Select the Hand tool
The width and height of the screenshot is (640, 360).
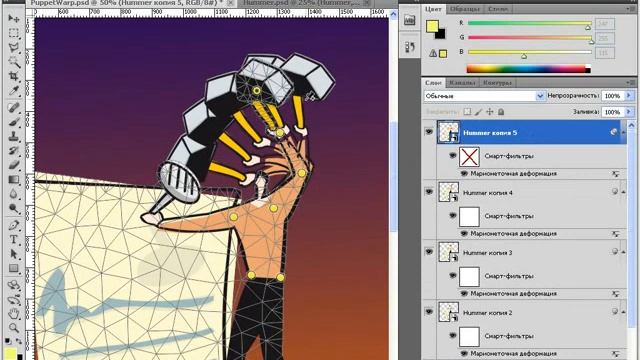tap(13, 314)
